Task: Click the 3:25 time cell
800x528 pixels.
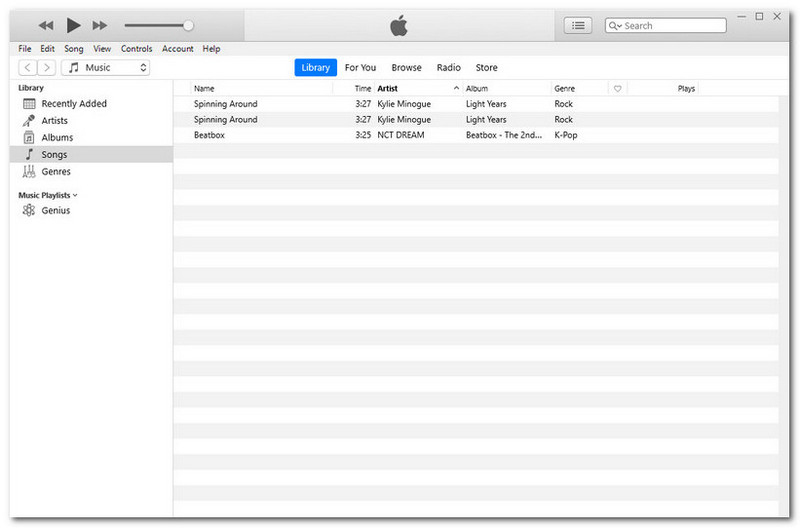Action: coord(363,135)
